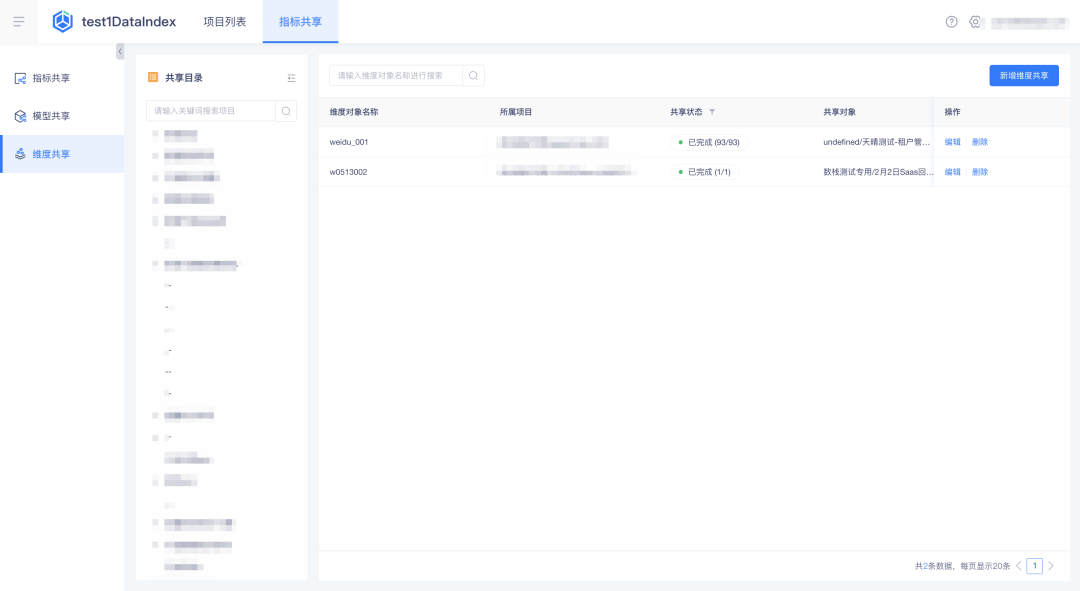1080x591 pixels.
Task: Click the search icon in shared directory panel
Action: 286,111
